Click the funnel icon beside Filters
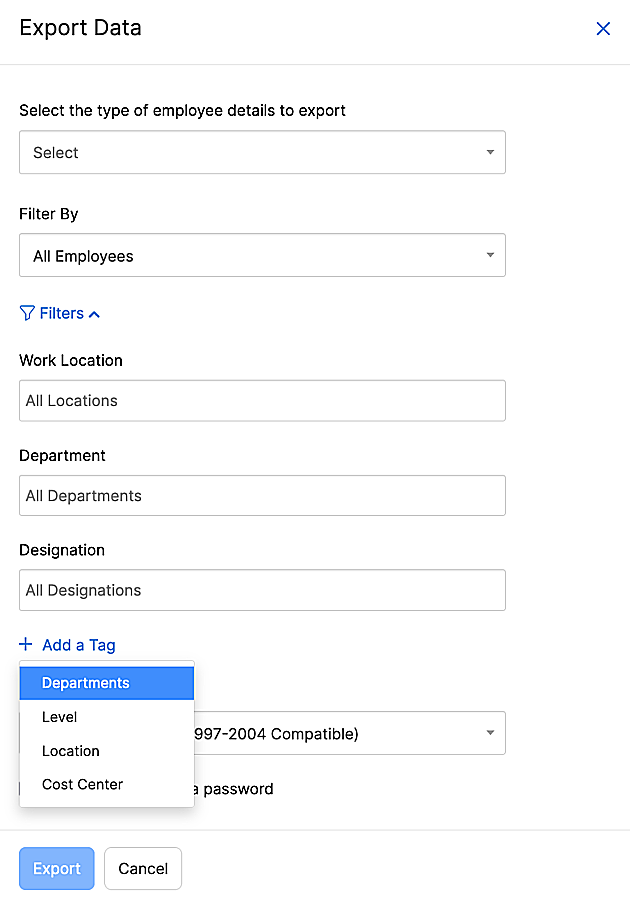 27,313
